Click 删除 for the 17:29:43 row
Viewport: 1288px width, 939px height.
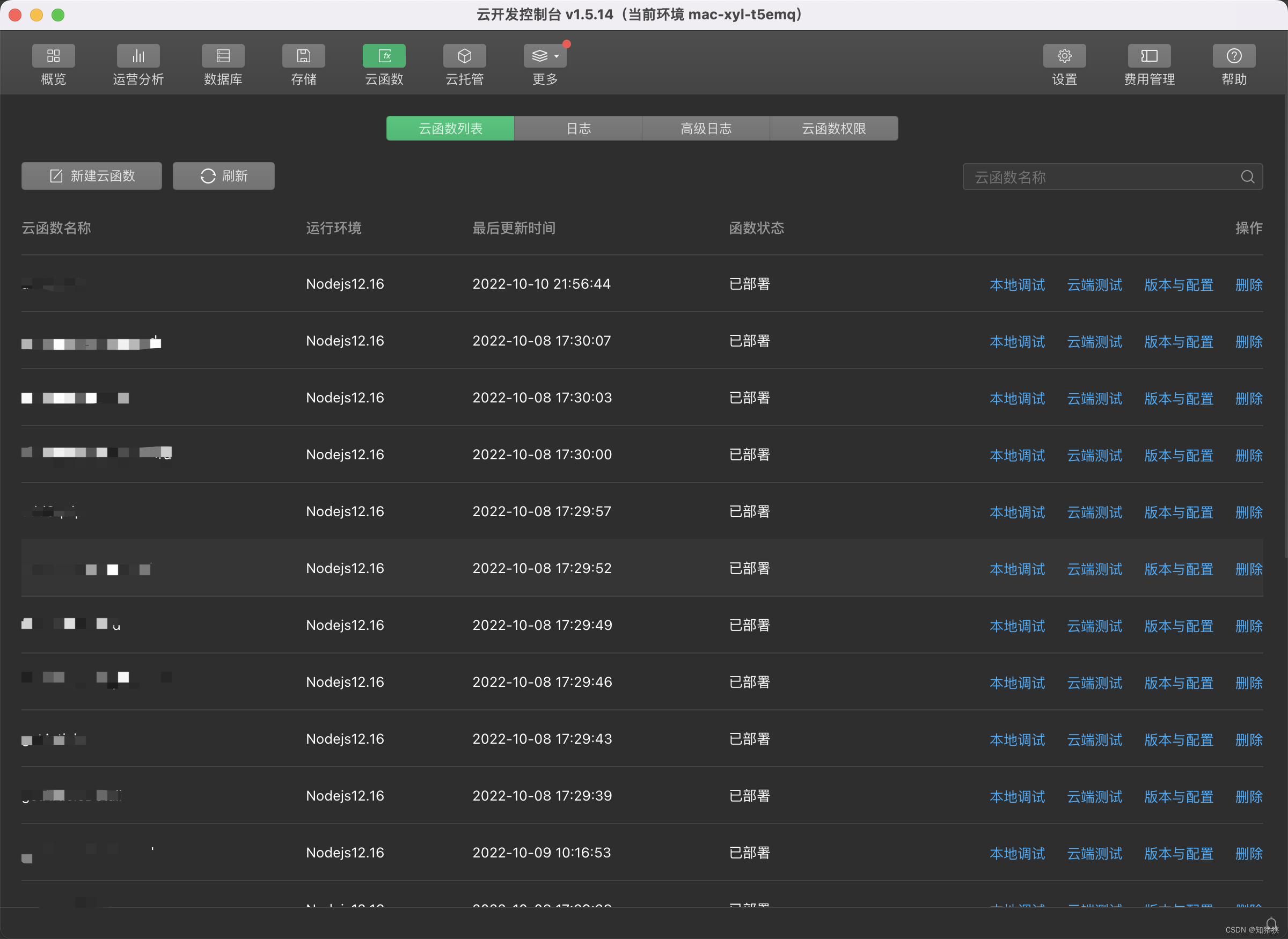[1249, 739]
